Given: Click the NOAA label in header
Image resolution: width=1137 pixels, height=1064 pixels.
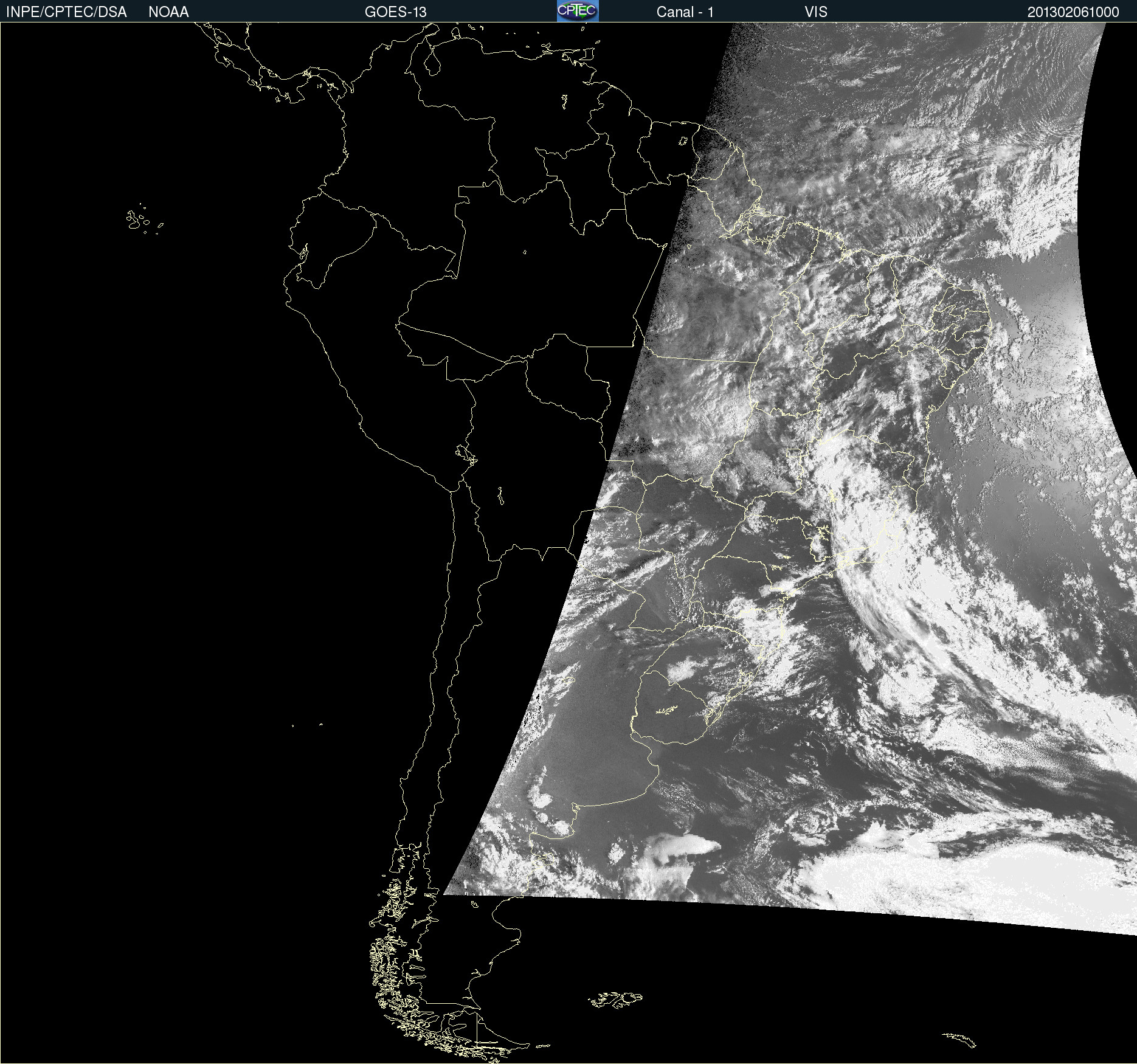Looking at the screenshot, I should 168,12.
